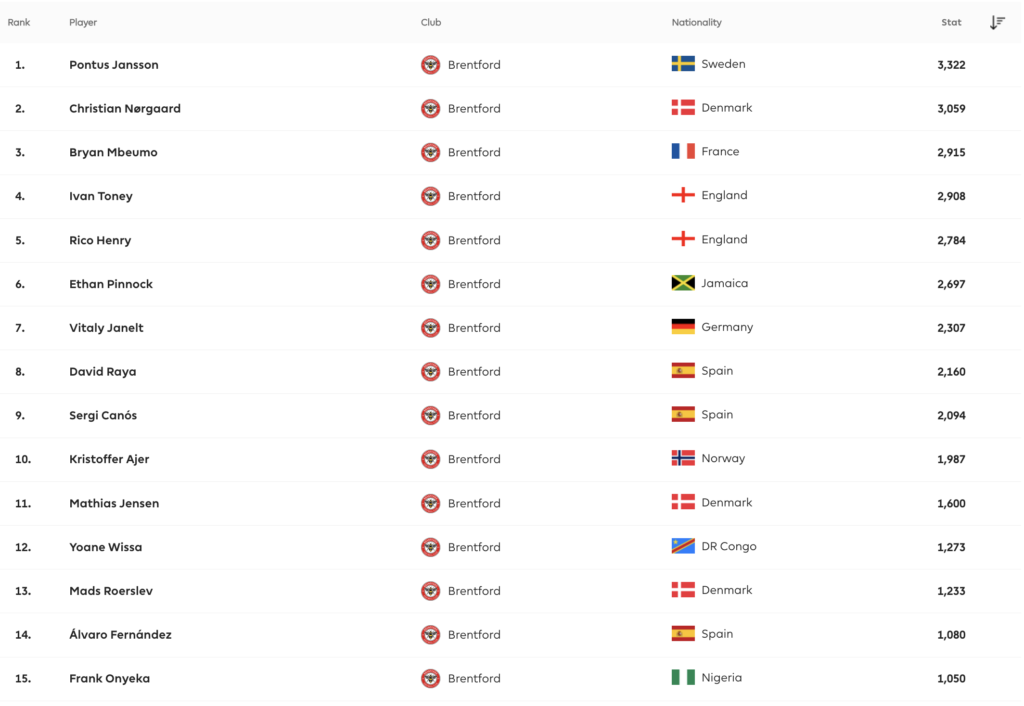Open Christian Nørgaard's profile link
The height and width of the screenshot is (706, 1024).
point(125,109)
